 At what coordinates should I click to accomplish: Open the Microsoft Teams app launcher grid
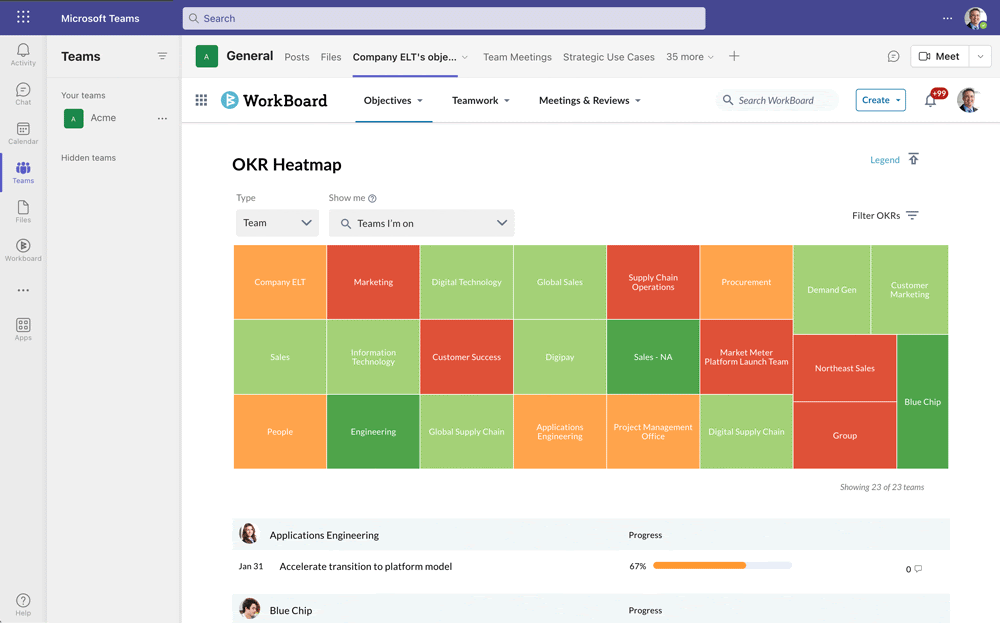coord(23,18)
